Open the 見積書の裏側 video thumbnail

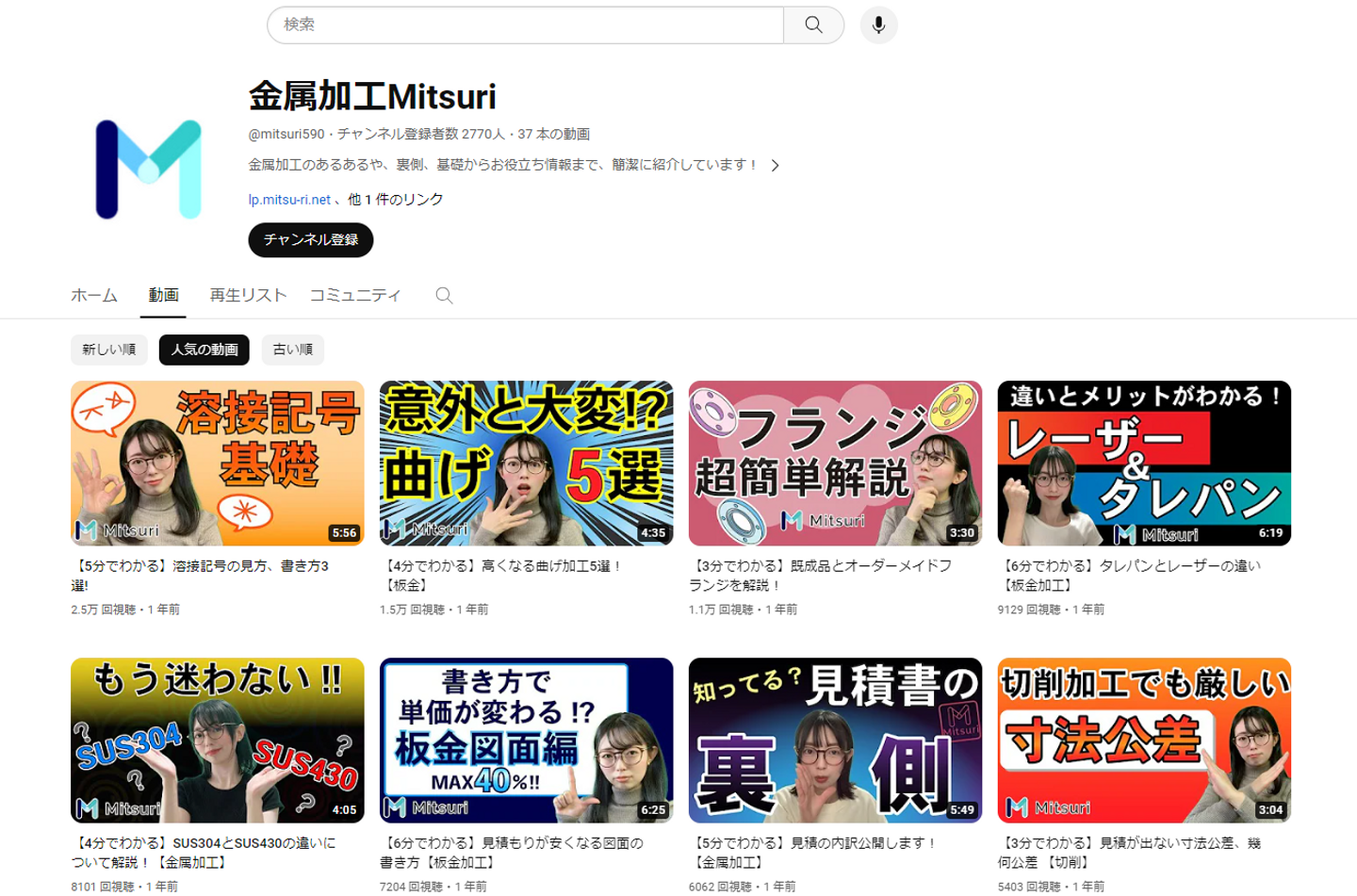tap(836, 741)
